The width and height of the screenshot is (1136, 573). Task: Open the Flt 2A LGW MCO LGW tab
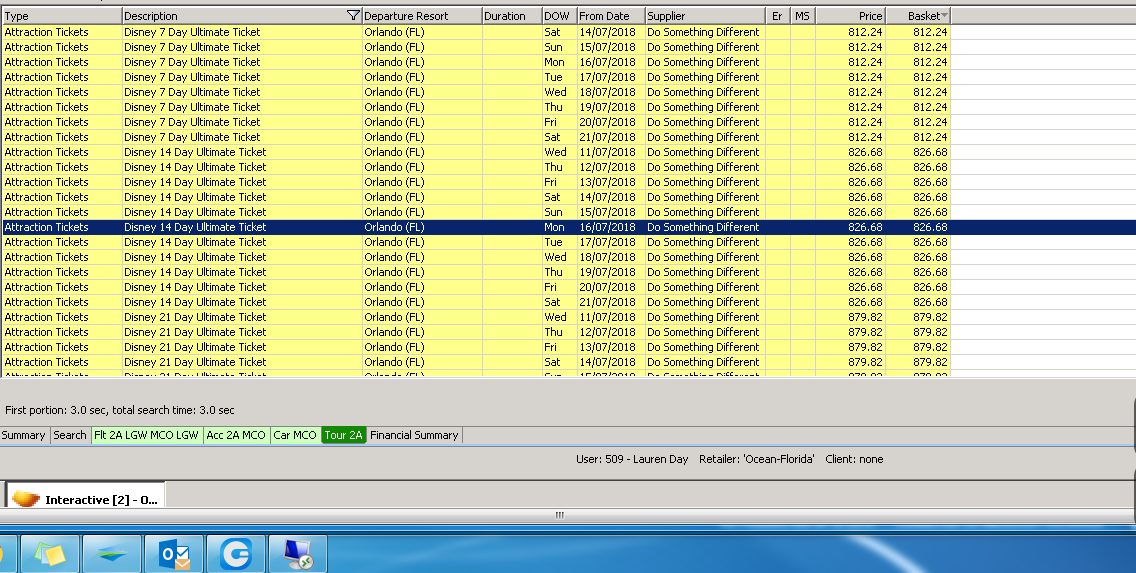tap(146, 435)
